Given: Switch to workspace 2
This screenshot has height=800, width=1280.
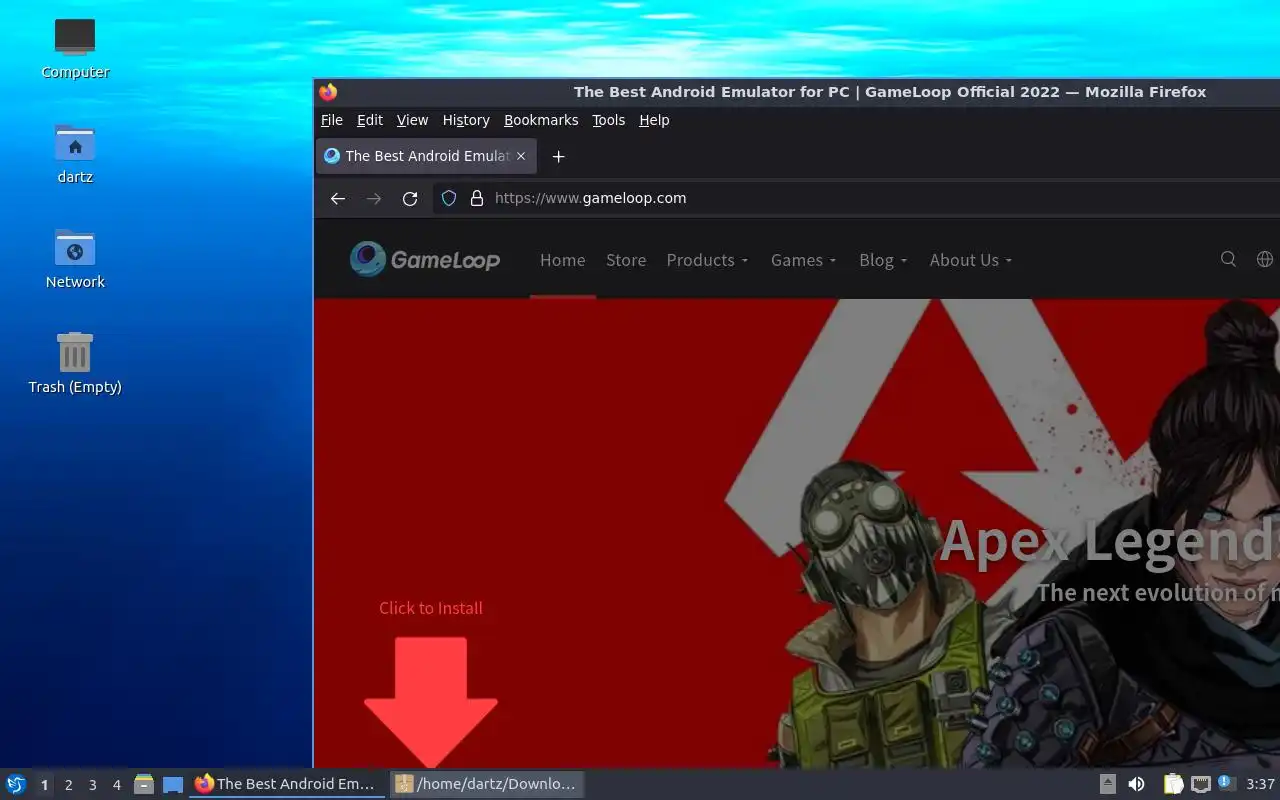Looking at the screenshot, I should [x=68, y=785].
